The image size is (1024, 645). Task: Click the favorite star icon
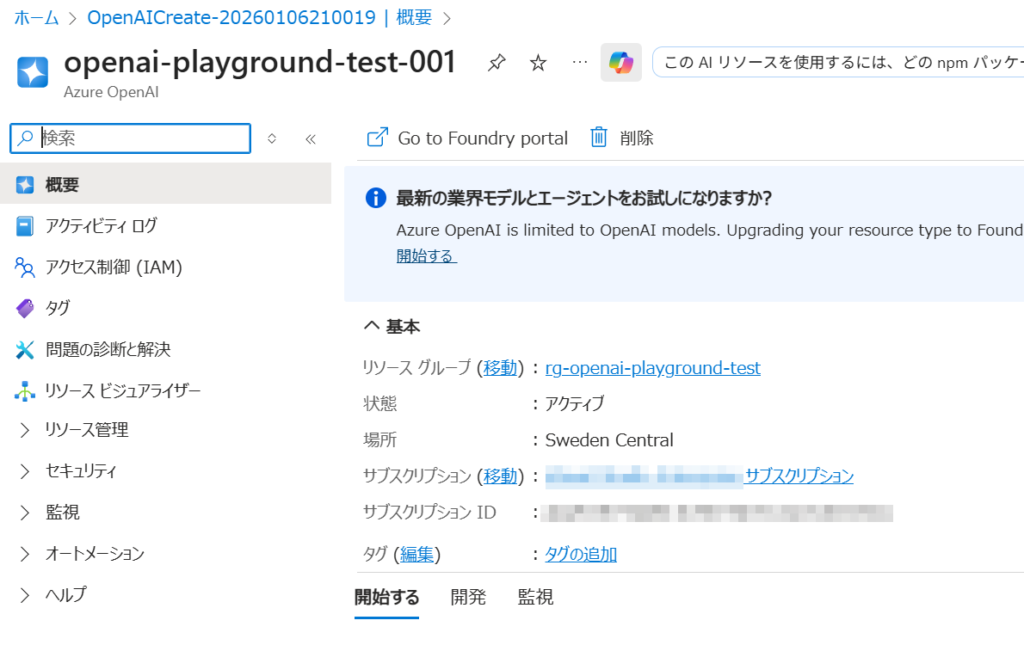[x=538, y=64]
